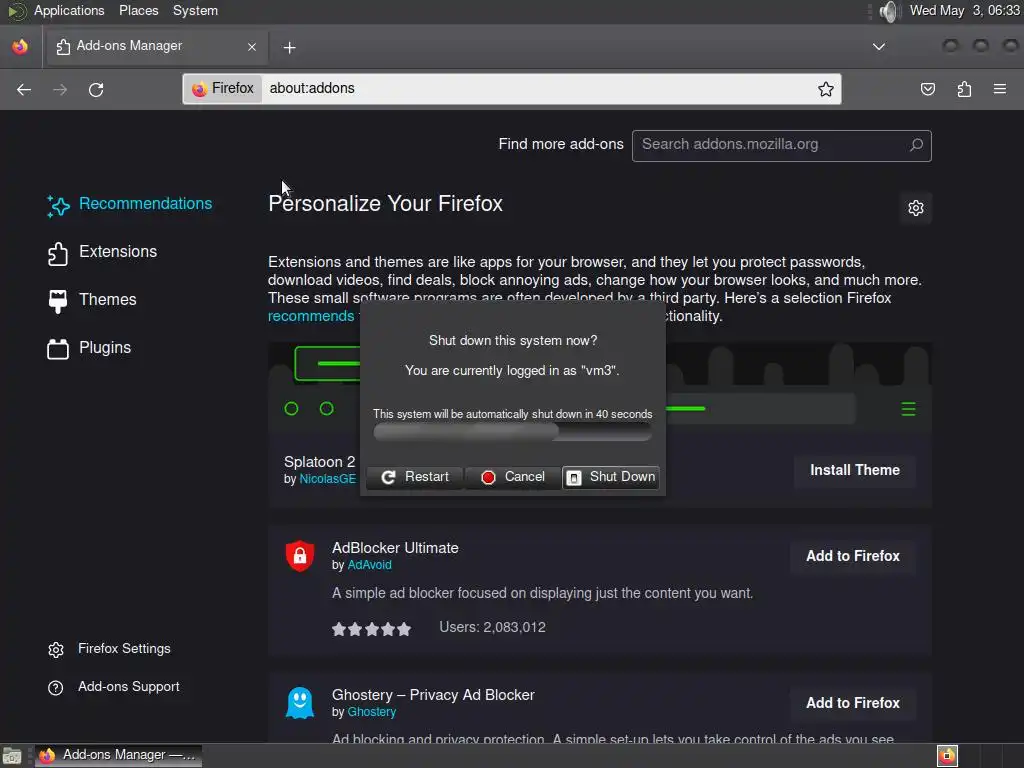Click the magnifier search icon
Image resolution: width=1024 pixels, height=768 pixels.
click(917, 144)
